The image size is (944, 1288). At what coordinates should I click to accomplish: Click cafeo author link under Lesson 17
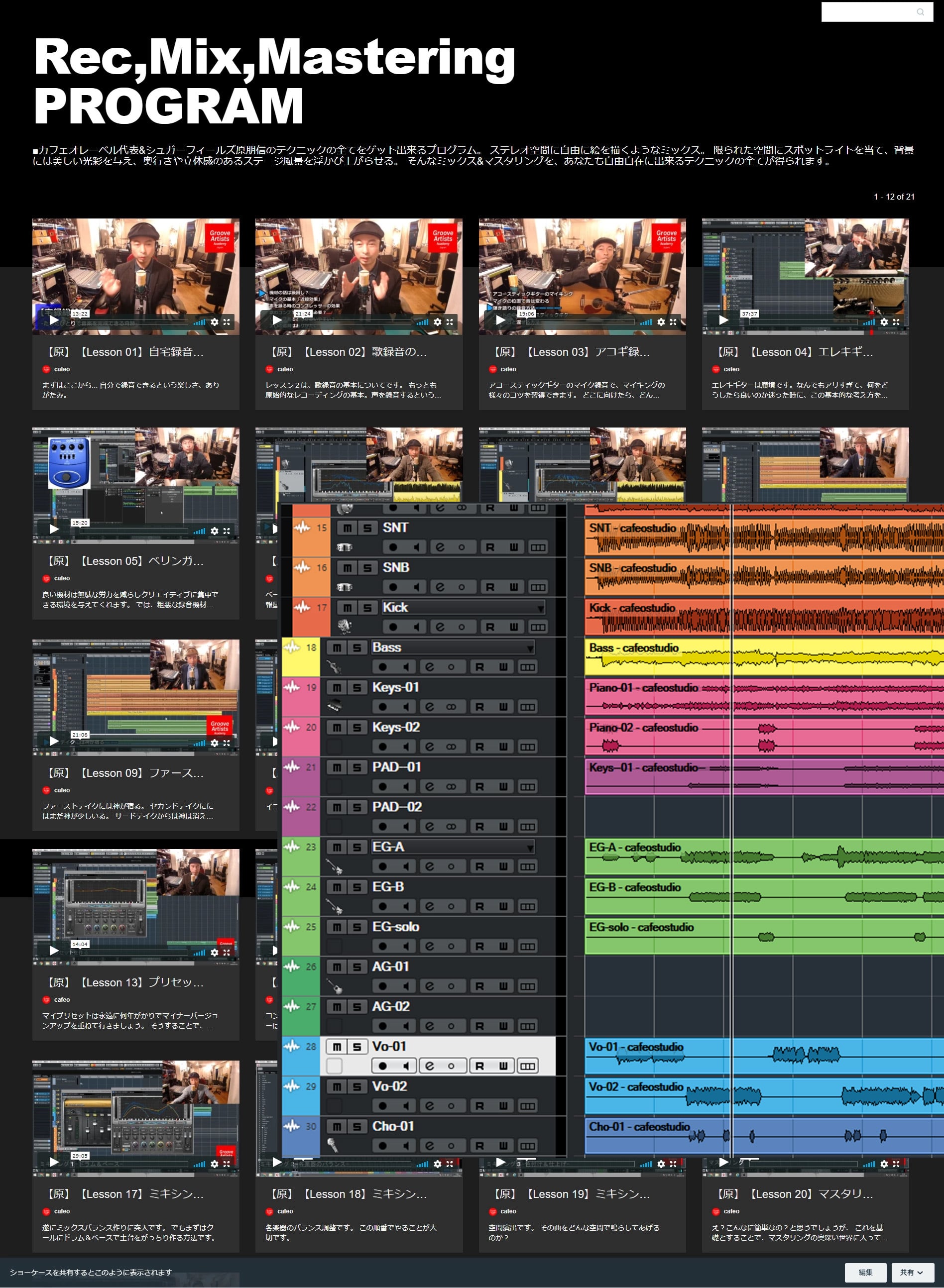pos(62,1211)
